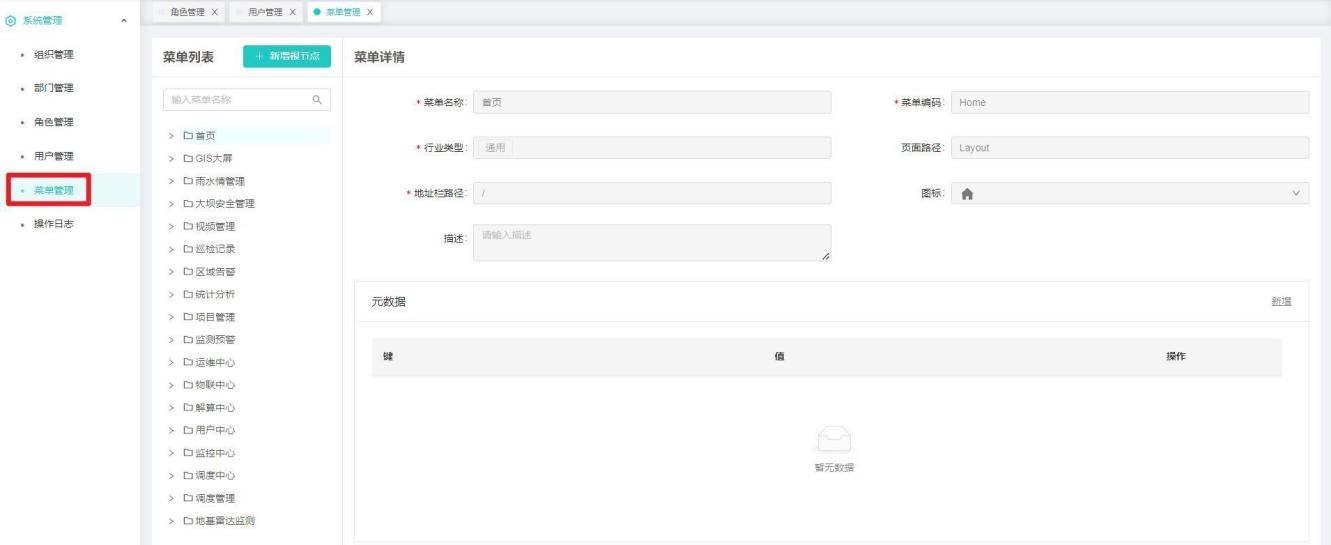1331x545 pixels.
Task: Click the folder icon next to GIS大屏
Action: point(188,158)
